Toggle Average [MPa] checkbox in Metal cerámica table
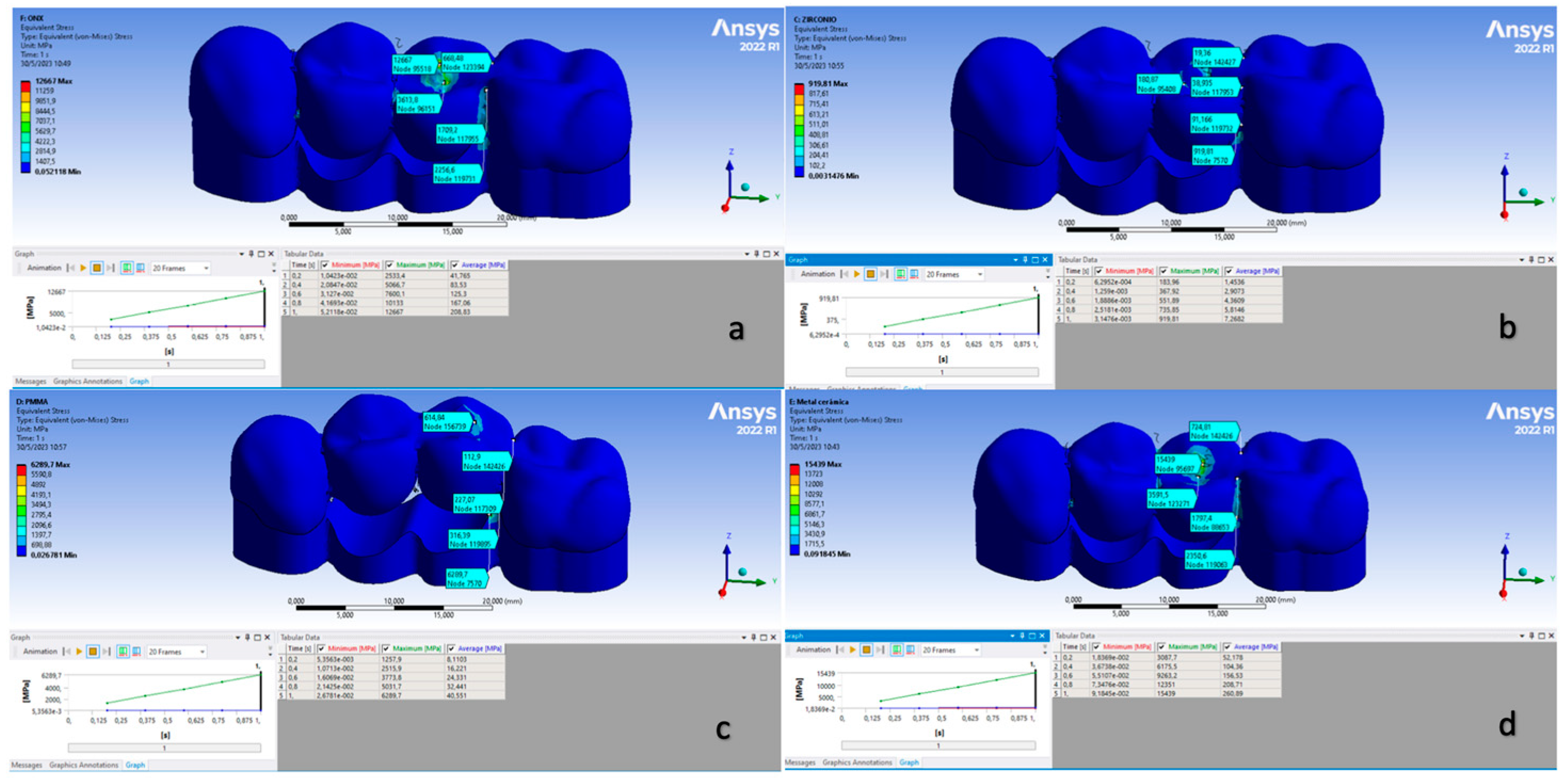 1227,647
